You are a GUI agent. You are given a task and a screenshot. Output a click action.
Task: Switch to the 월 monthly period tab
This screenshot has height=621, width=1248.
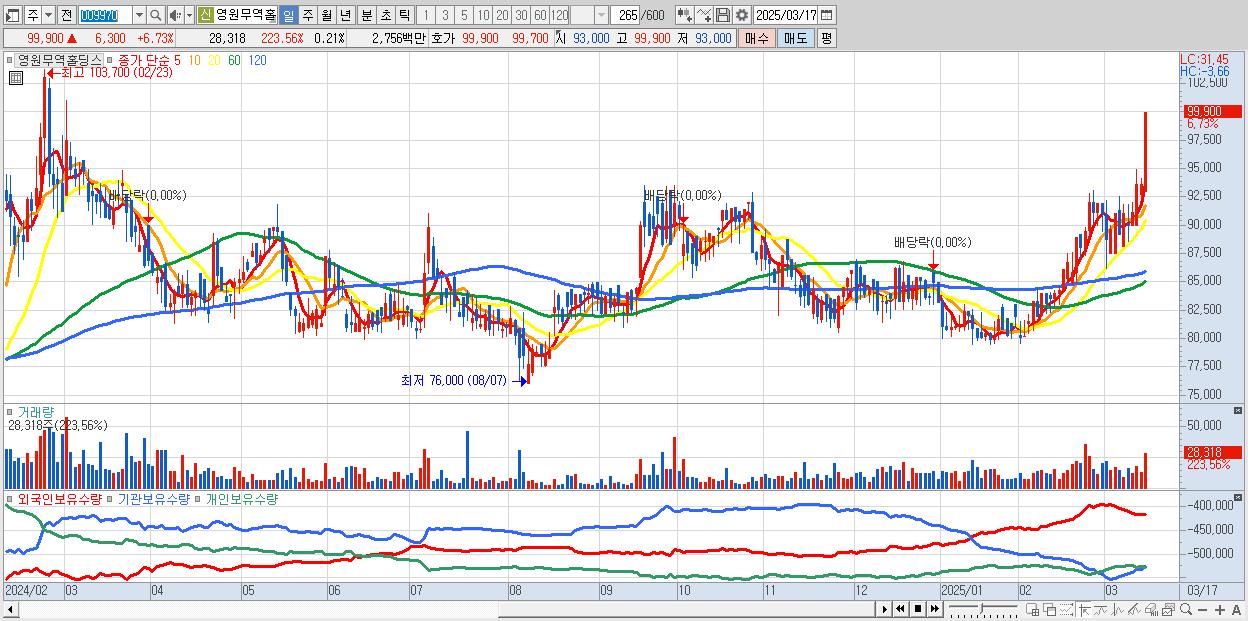click(x=326, y=15)
